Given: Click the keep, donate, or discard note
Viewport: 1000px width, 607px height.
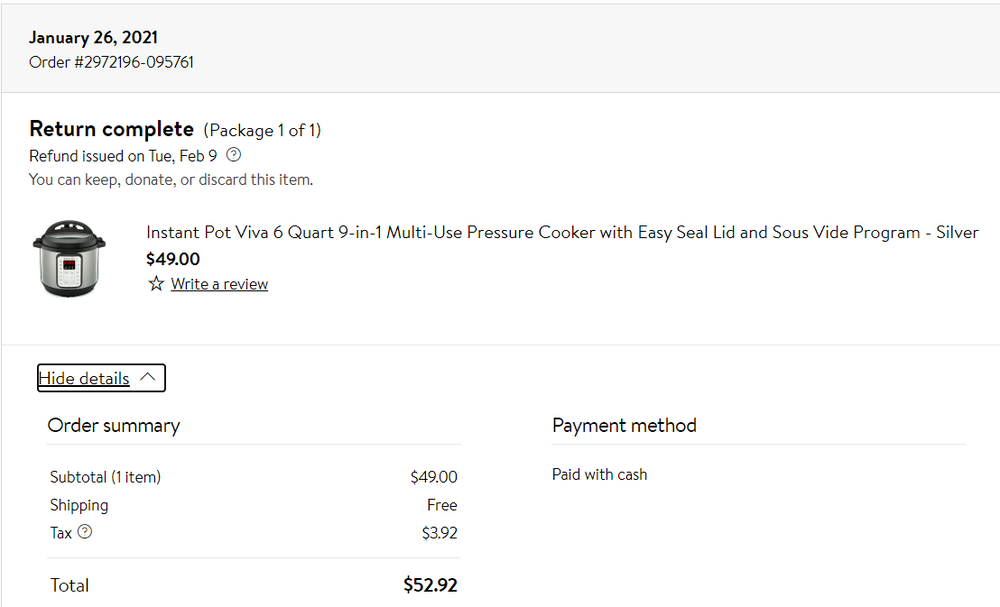Looking at the screenshot, I should tap(171, 180).
